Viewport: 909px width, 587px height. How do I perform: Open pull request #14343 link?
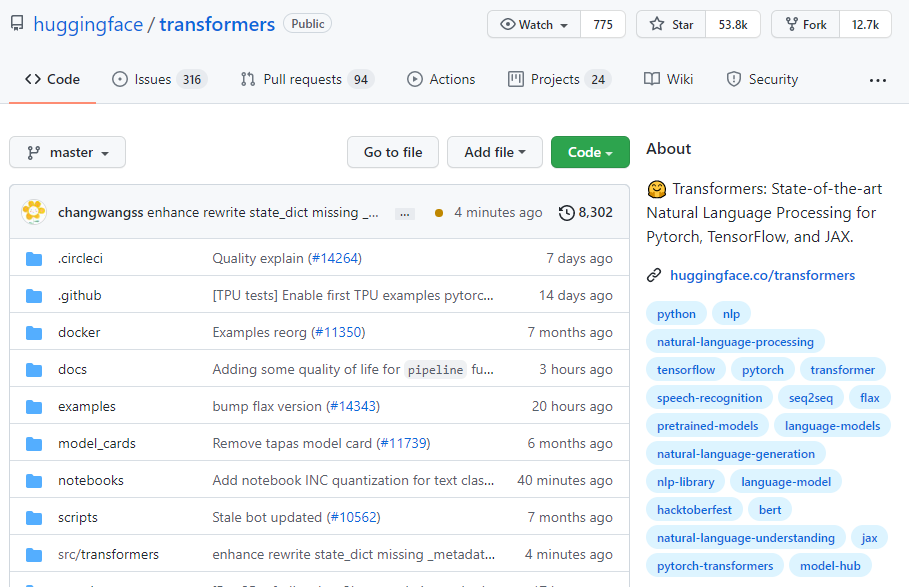pos(354,407)
